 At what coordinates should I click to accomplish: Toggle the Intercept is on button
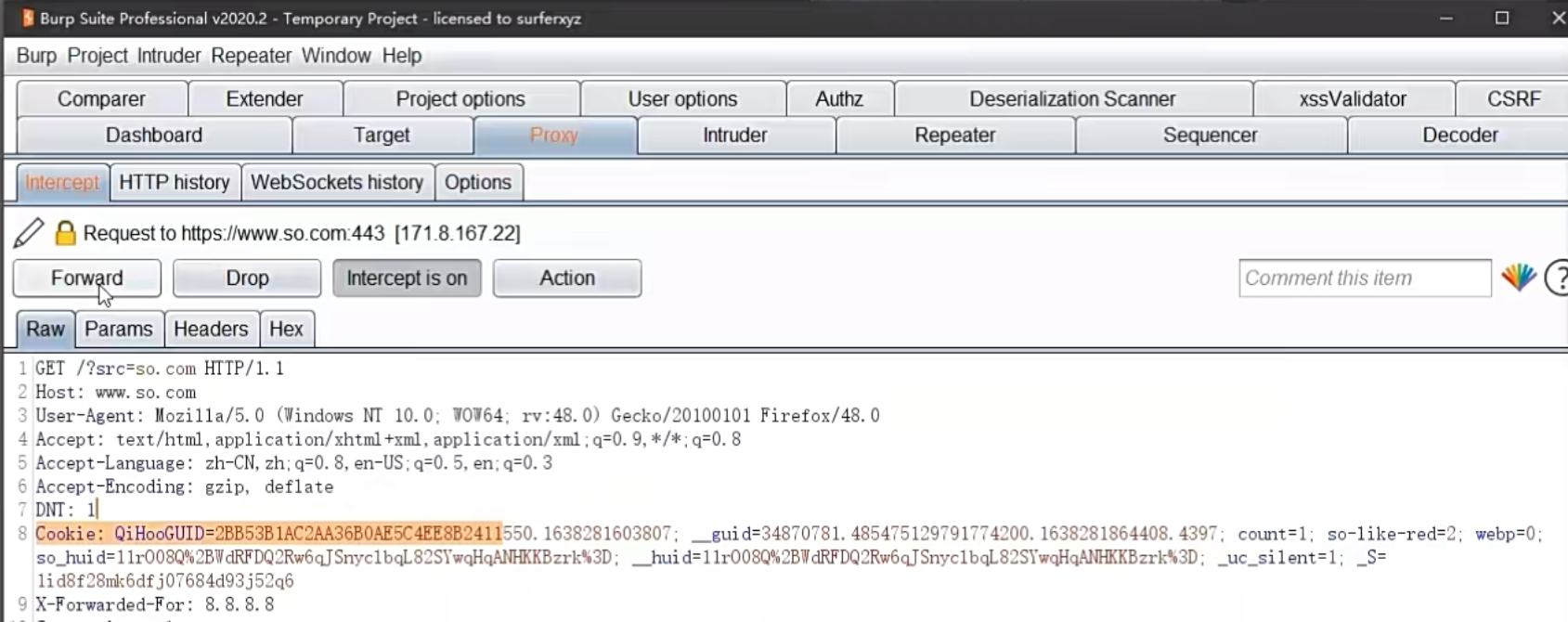click(407, 278)
